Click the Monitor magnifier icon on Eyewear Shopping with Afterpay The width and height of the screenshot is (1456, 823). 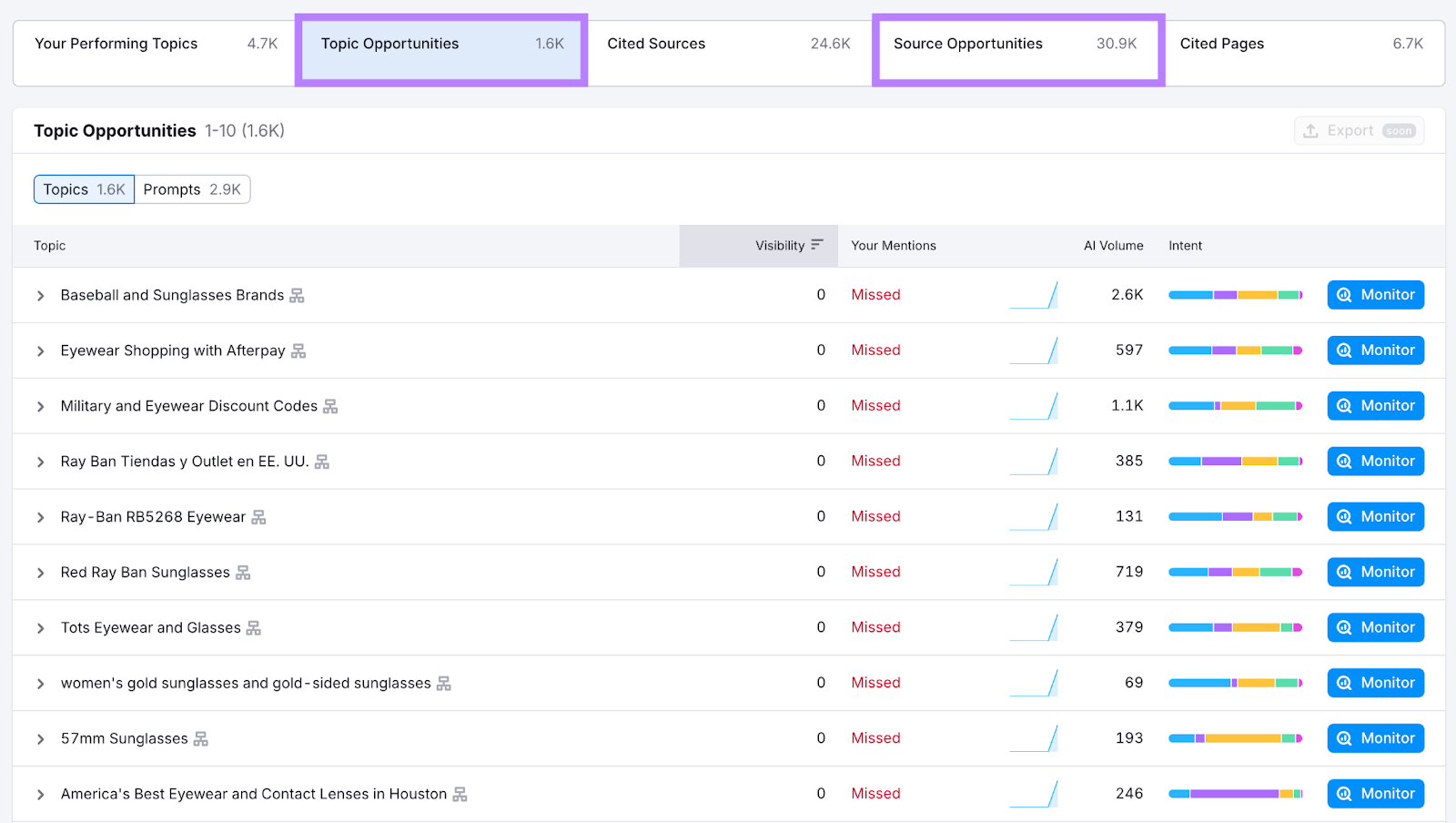coord(1344,350)
